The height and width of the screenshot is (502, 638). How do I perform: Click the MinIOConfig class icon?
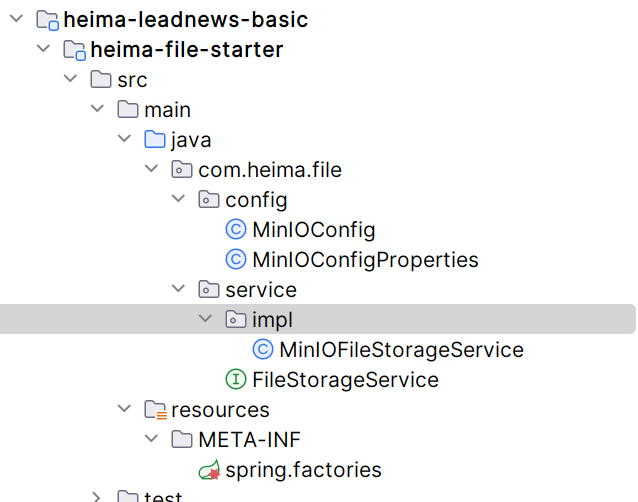click(x=236, y=230)
